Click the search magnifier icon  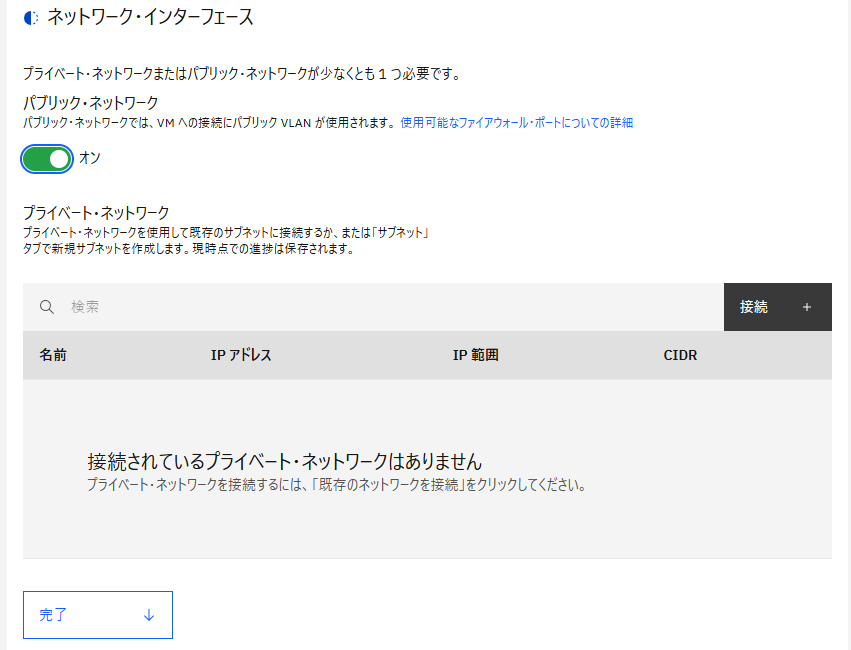point(47,307)
